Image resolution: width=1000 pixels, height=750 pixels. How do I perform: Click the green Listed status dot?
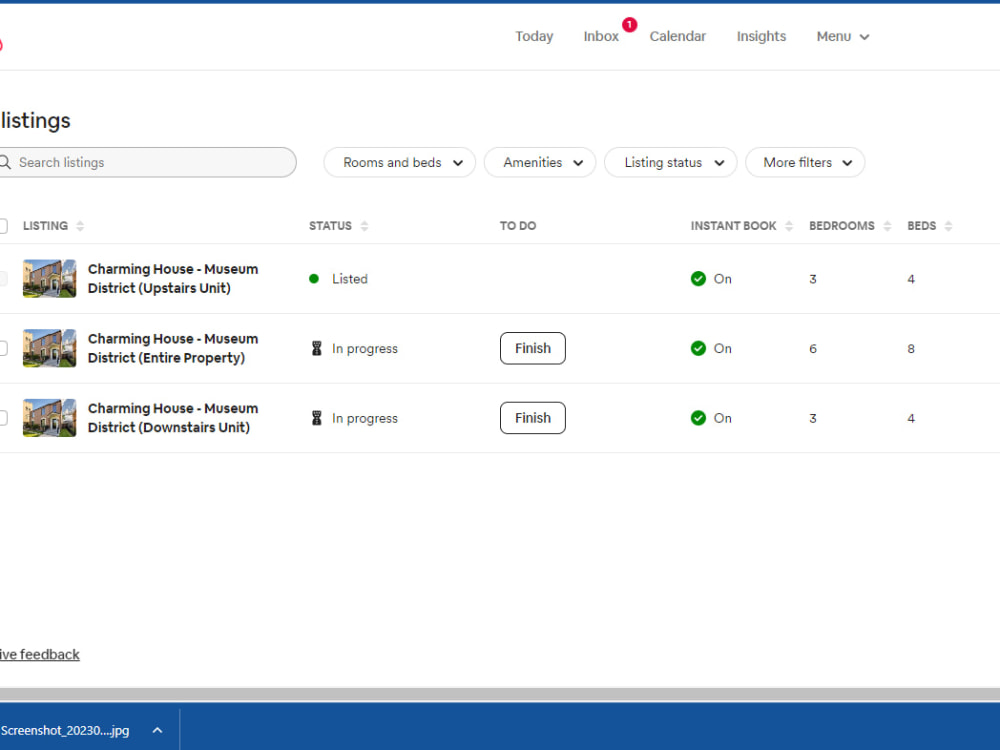point(314,279)
